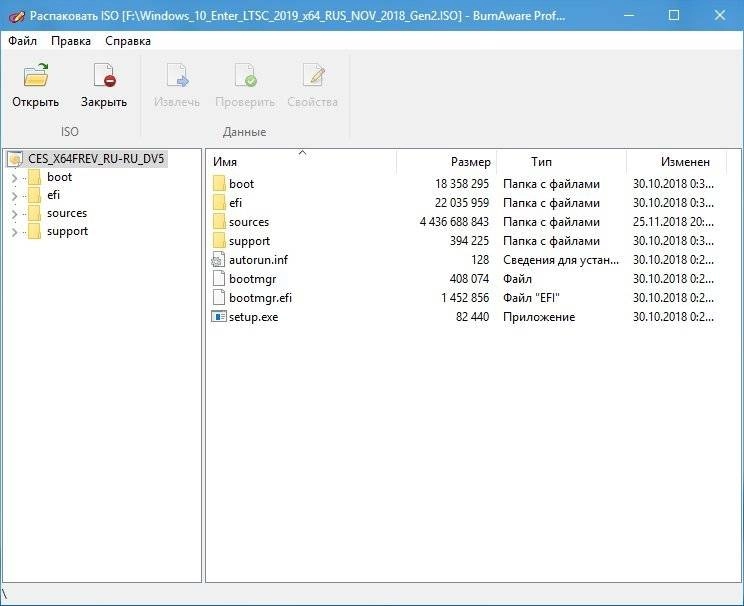Viewport: 744px width, 606px height.
Task: Click the size value 1 452 856
Action: tap(465, 298)
